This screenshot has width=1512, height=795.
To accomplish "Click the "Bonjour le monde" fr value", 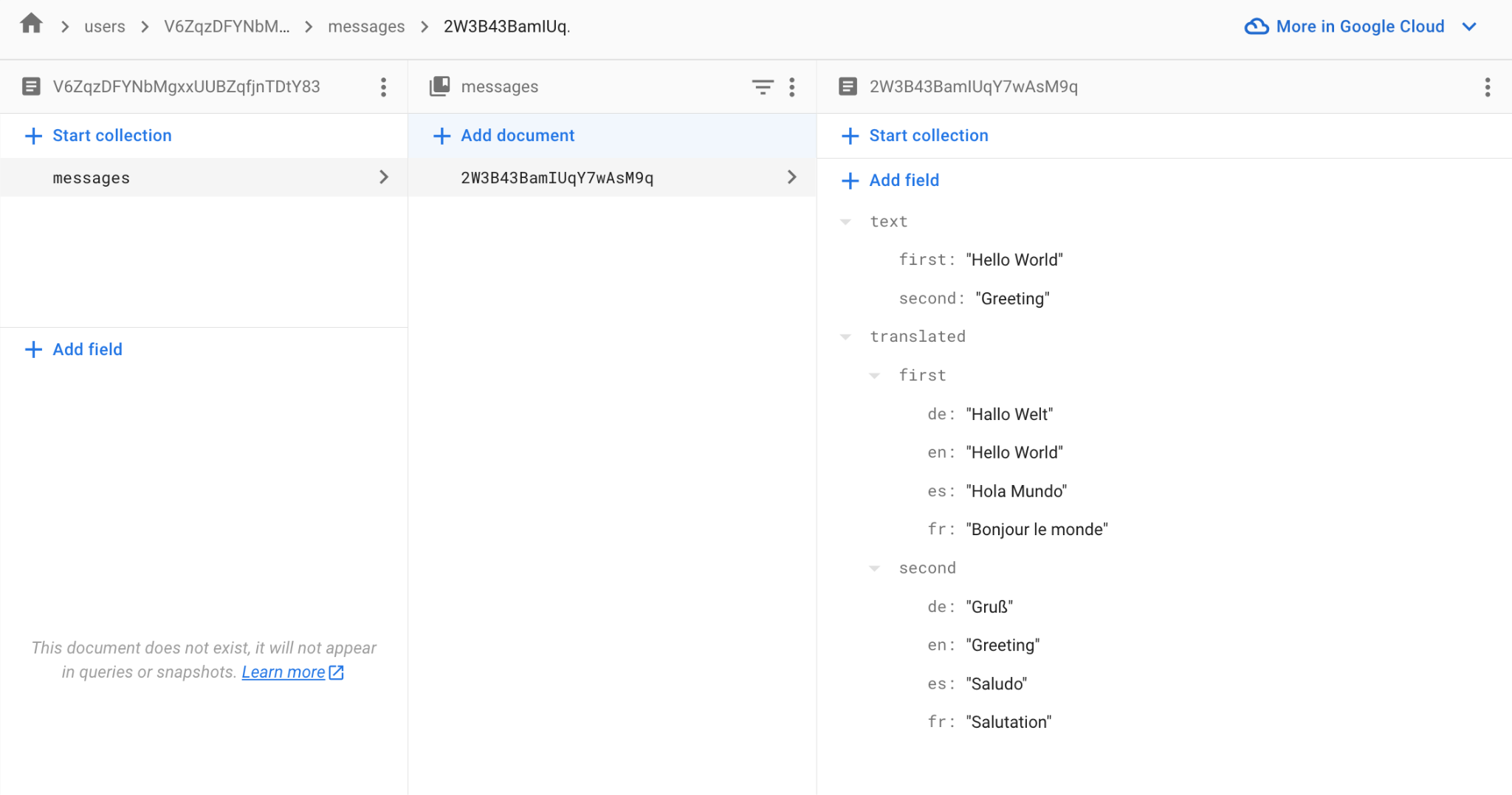I will pos(1037,529).
